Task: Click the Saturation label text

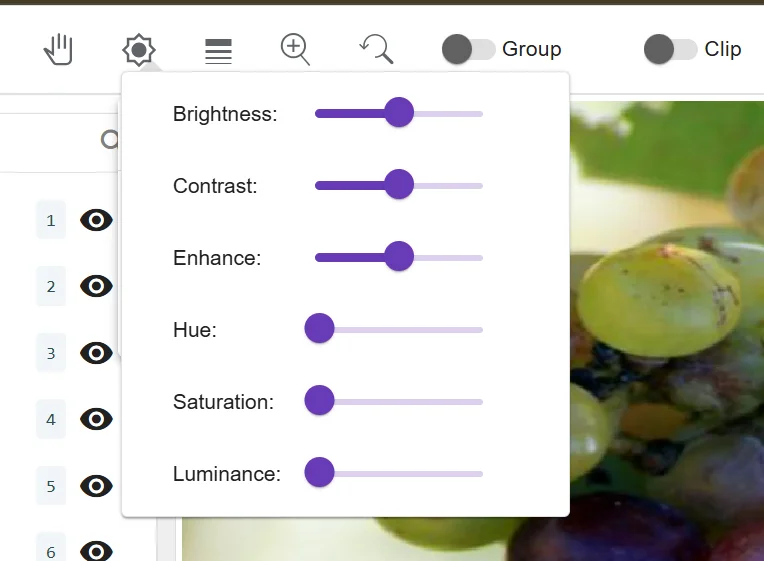Action: [224, 402]
